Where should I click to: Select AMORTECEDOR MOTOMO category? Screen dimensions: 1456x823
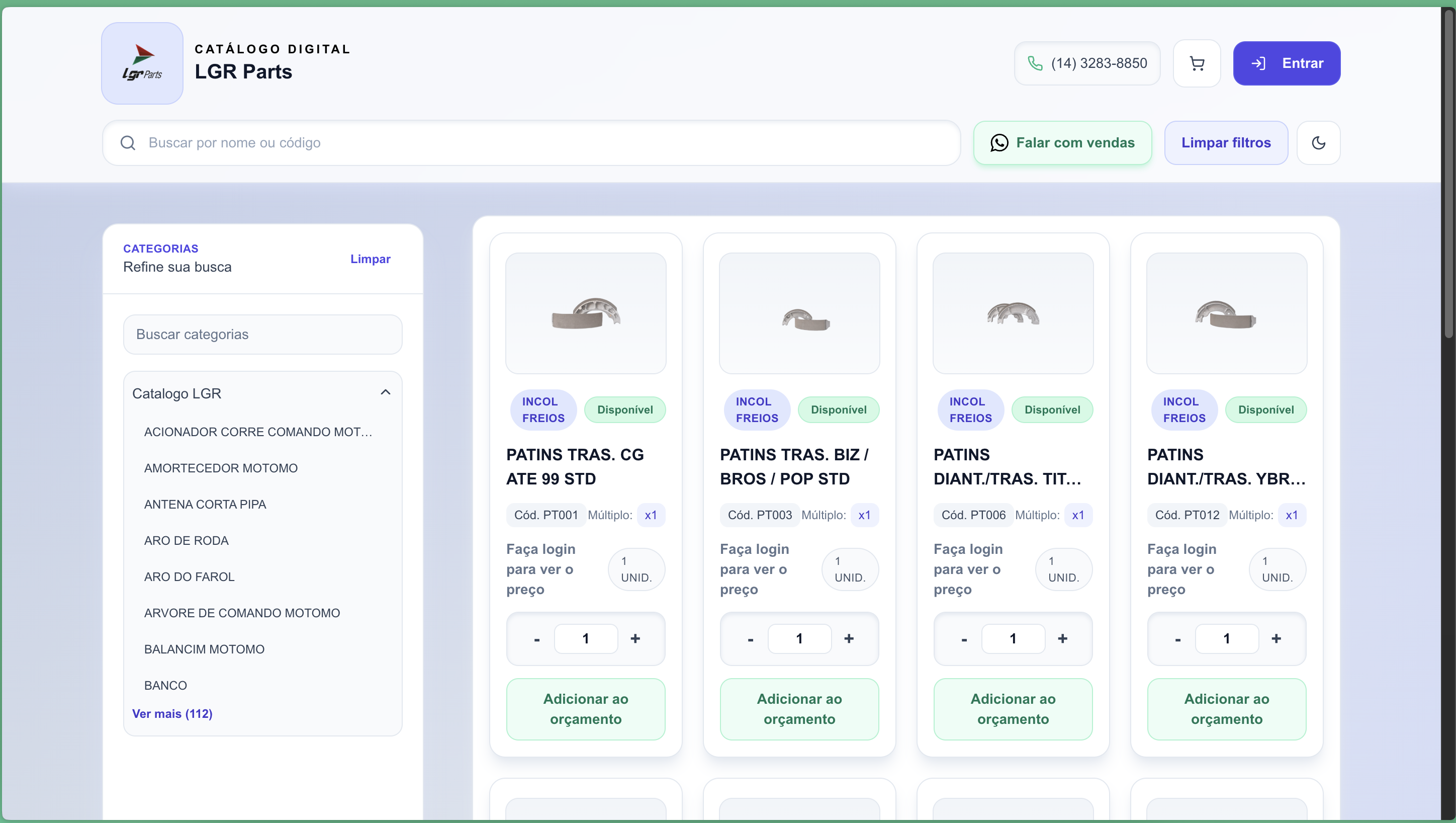click(x=220, y=468)
